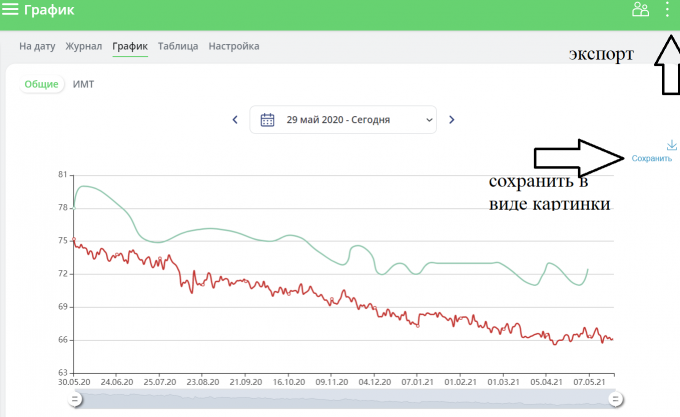Open the three-dot more options menu
This screenshot has height=417, width=680.
[668, 10]
